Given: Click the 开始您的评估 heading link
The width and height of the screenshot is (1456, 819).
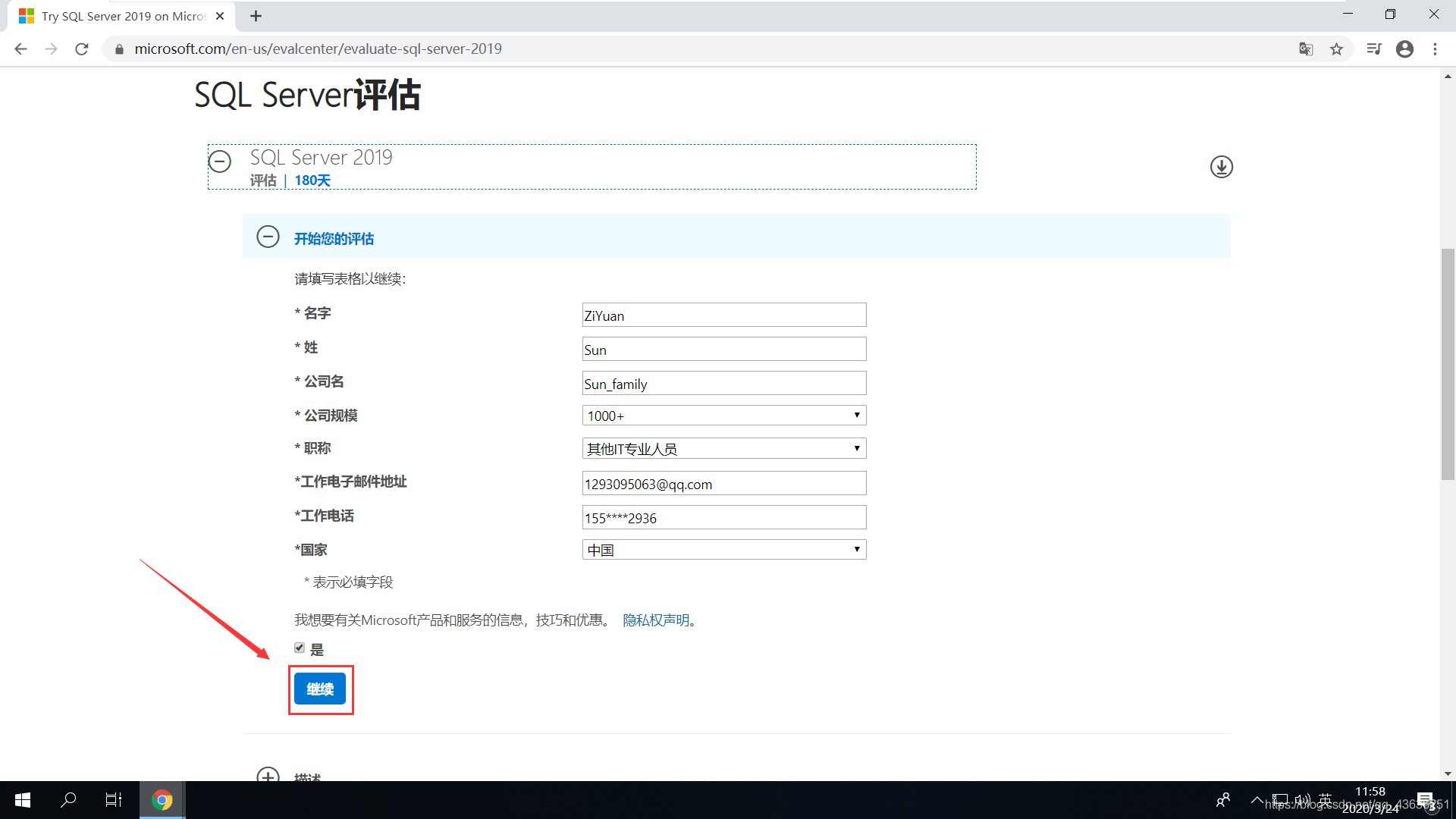Looking at the screenshot, I should click(334, 239).
